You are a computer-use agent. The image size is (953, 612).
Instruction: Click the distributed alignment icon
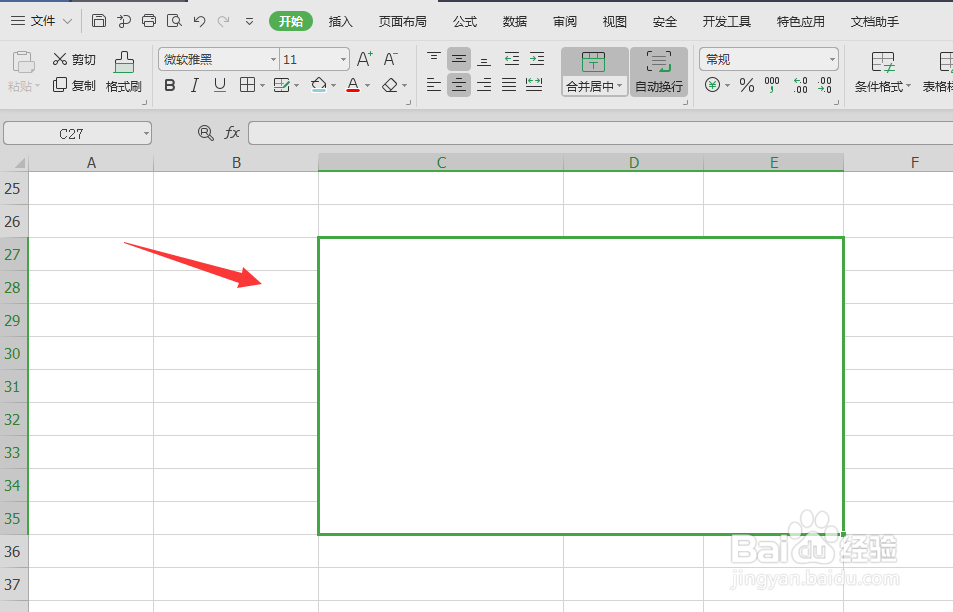(x=534, y=84)
